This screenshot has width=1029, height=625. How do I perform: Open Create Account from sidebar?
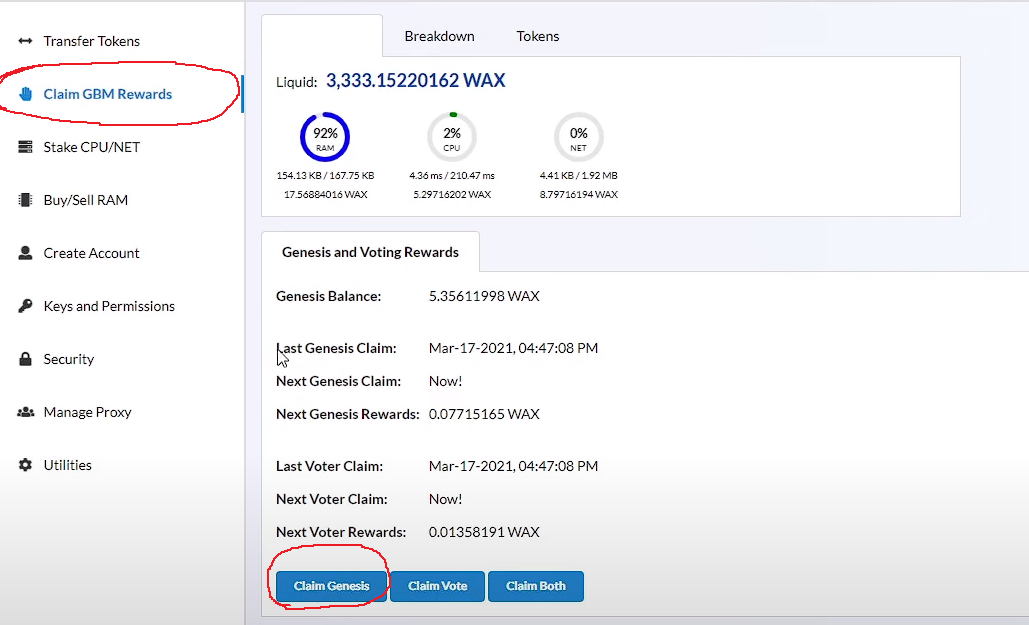pyautogui.click(x=91, y=253)
